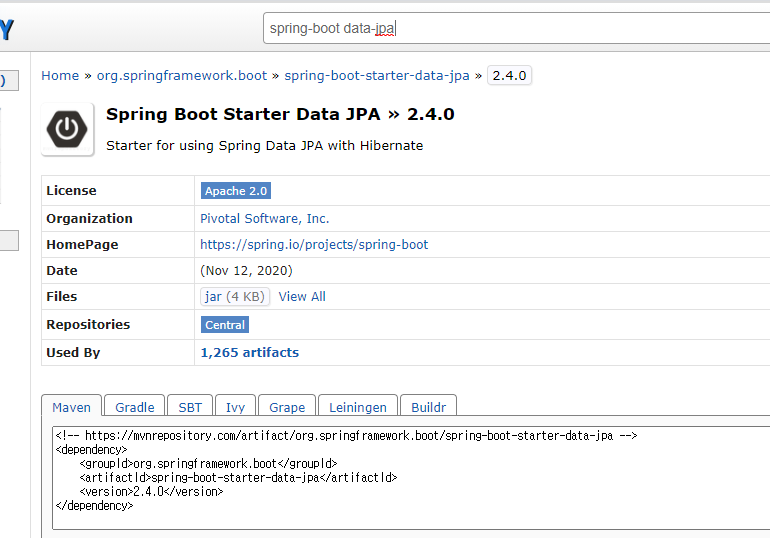Click the 2.4.0 version breadcrumb badge
Image resolution: width=770 pixels, height=538 pixels.
click(509, 76)
